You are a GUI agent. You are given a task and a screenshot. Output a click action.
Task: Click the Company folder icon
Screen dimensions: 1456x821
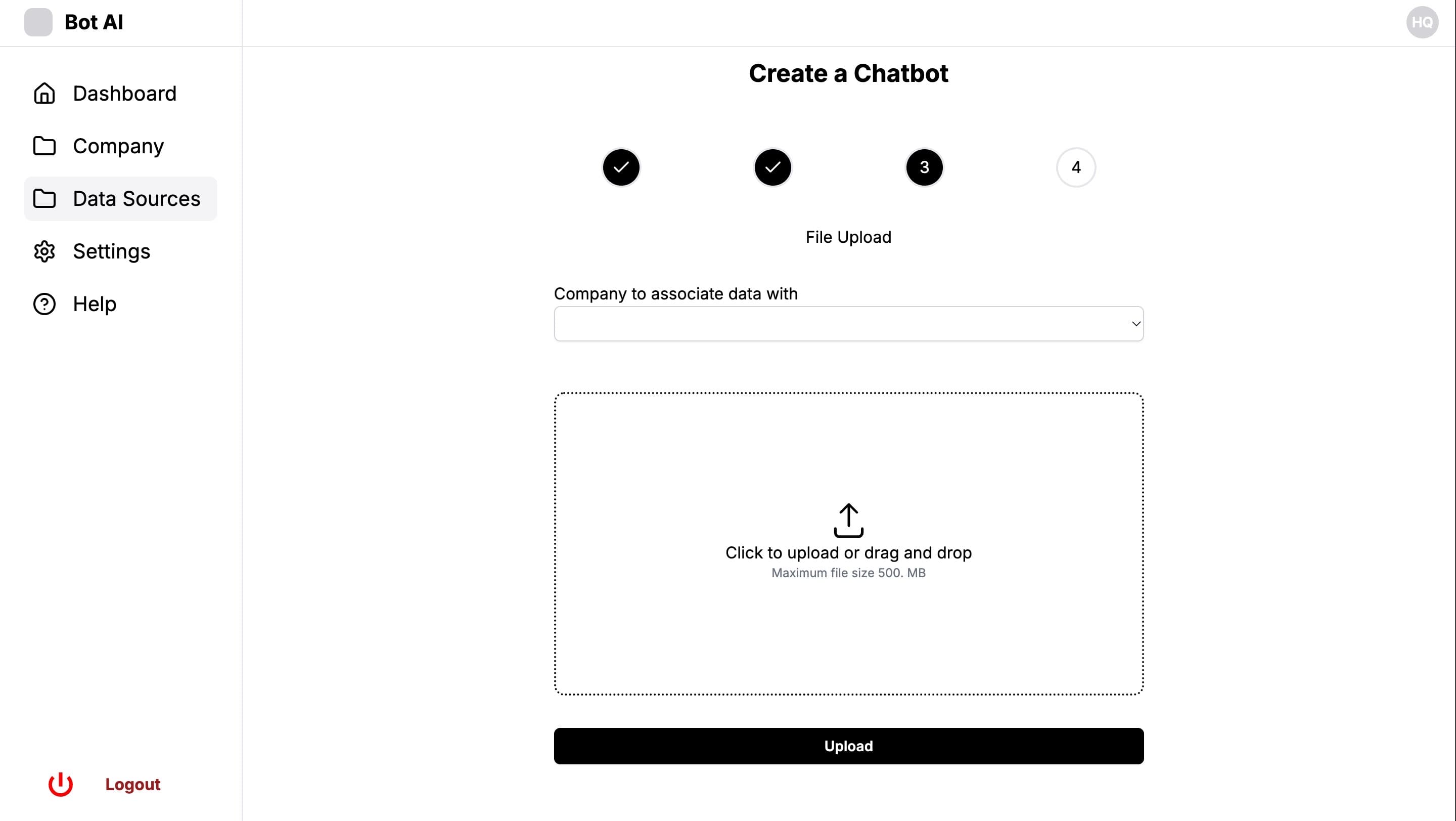[44, 145]
